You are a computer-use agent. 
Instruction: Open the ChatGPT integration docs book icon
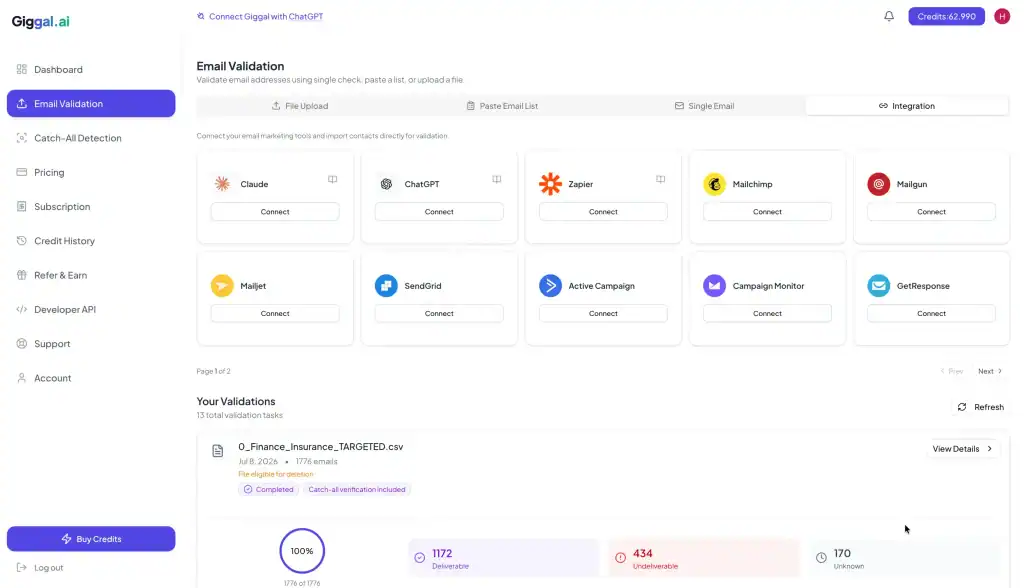click(x=496, y=179)
